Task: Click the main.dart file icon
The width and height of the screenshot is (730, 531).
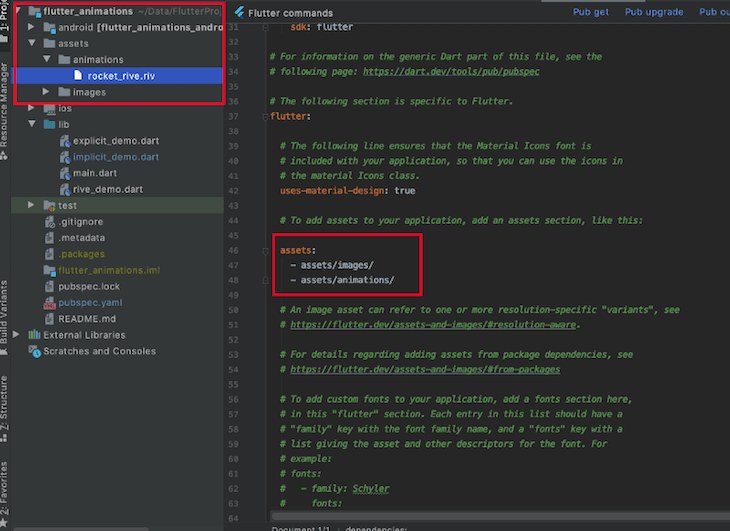Action: pyautogui.click(x=64, y=173)
